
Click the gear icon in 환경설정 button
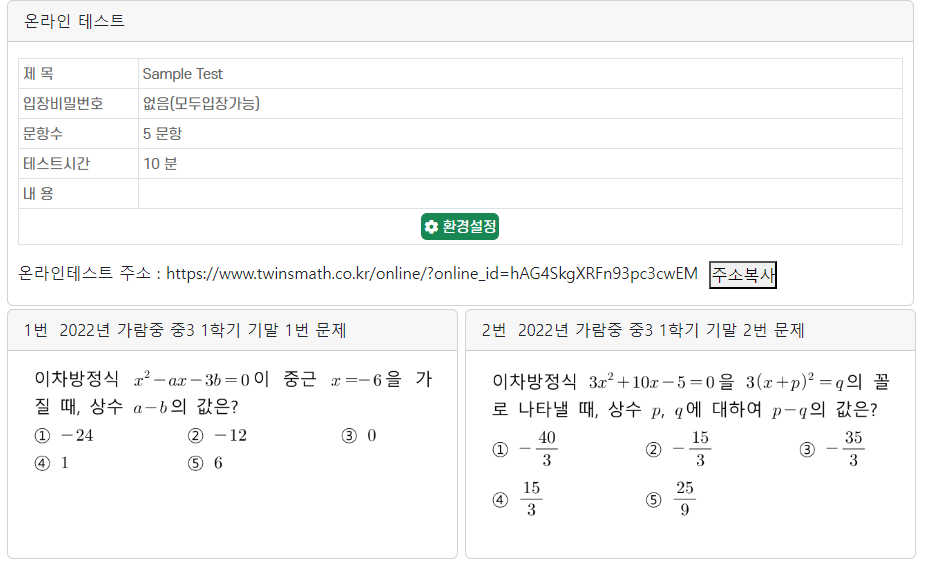[x=431, y=227]
